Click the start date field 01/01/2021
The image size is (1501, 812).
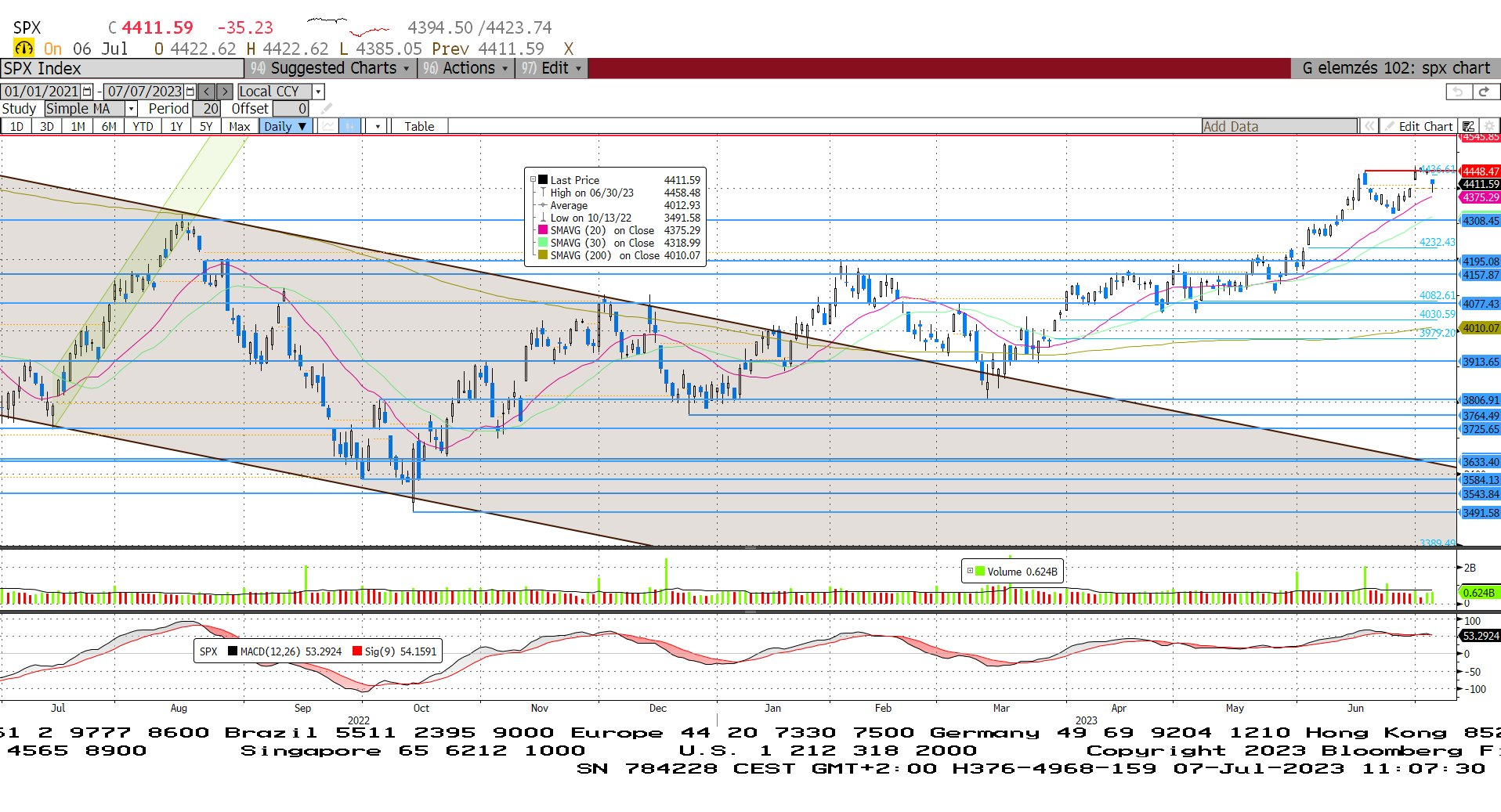42,92
